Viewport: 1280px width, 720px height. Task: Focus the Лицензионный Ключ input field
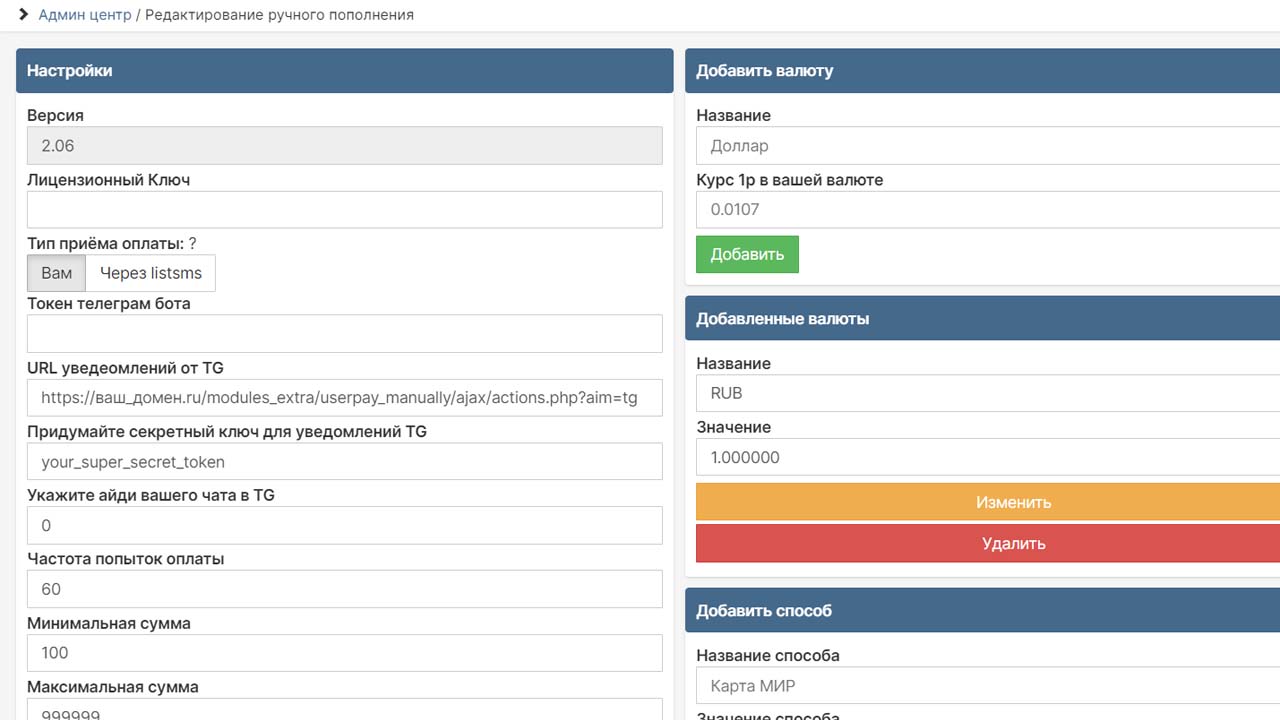tap(344, 210)
